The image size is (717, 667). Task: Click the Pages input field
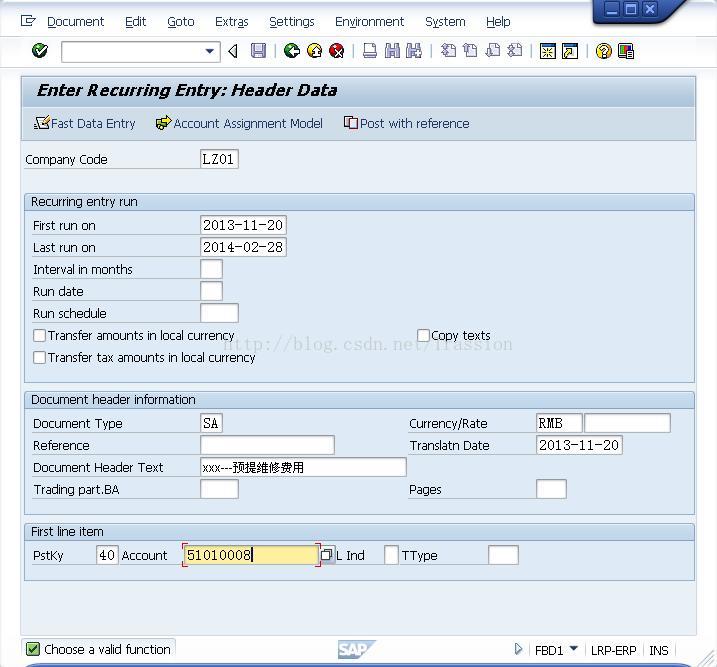pyautogui.click(x=551, y=489)
